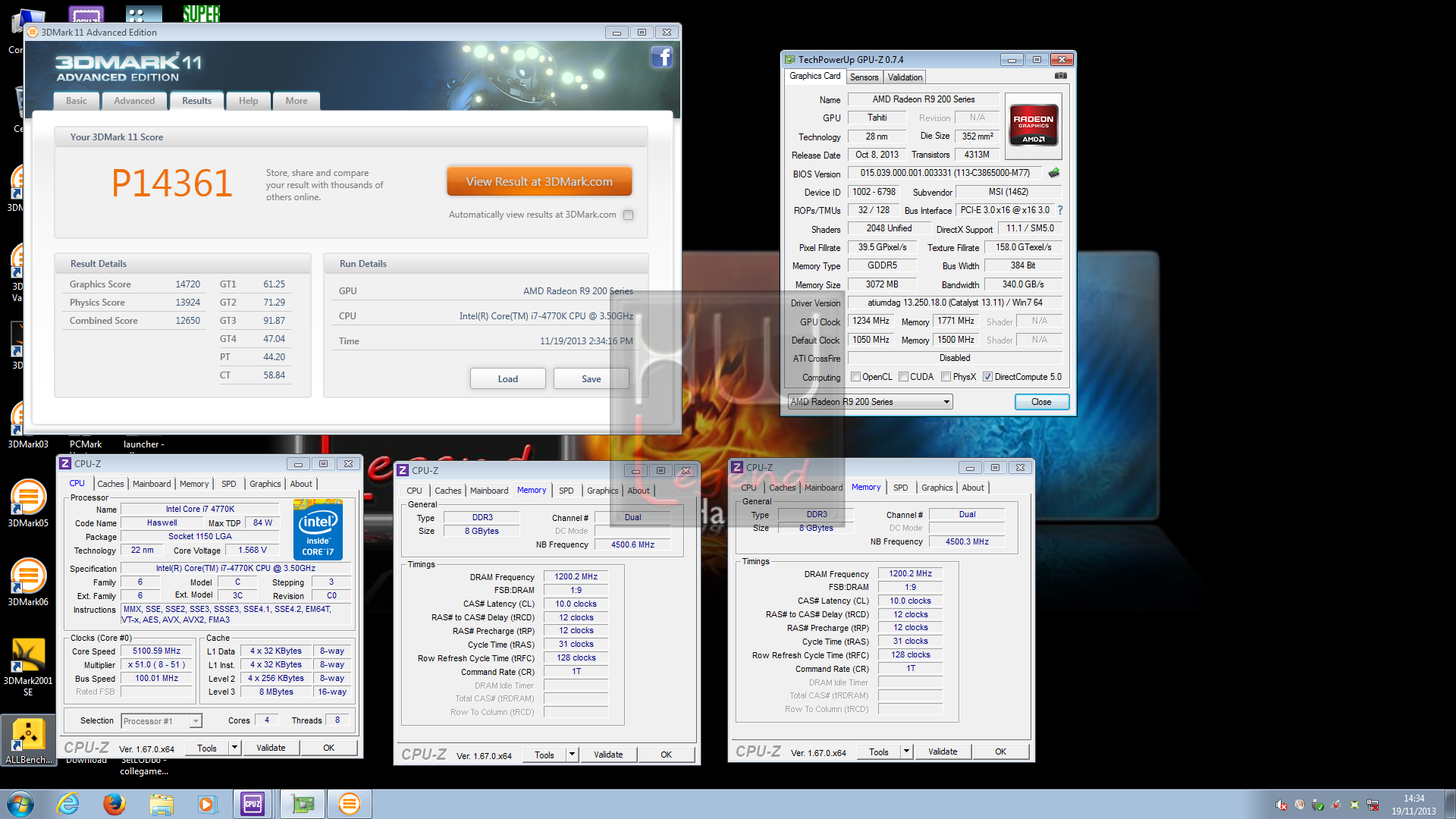Open the Help tab in 3DMark 11
Screen dimensions: 1456x819
[248, 101]
